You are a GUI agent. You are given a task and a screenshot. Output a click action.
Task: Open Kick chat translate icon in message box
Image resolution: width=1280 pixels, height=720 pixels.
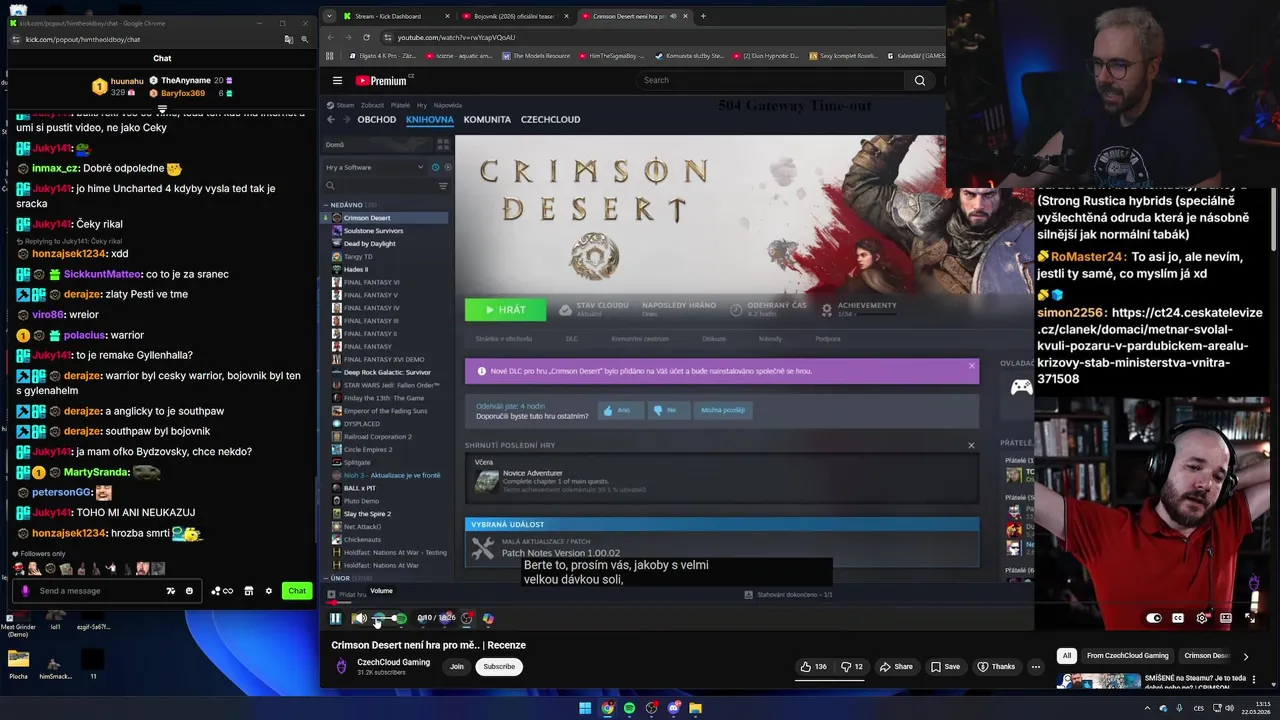[171, 591]
